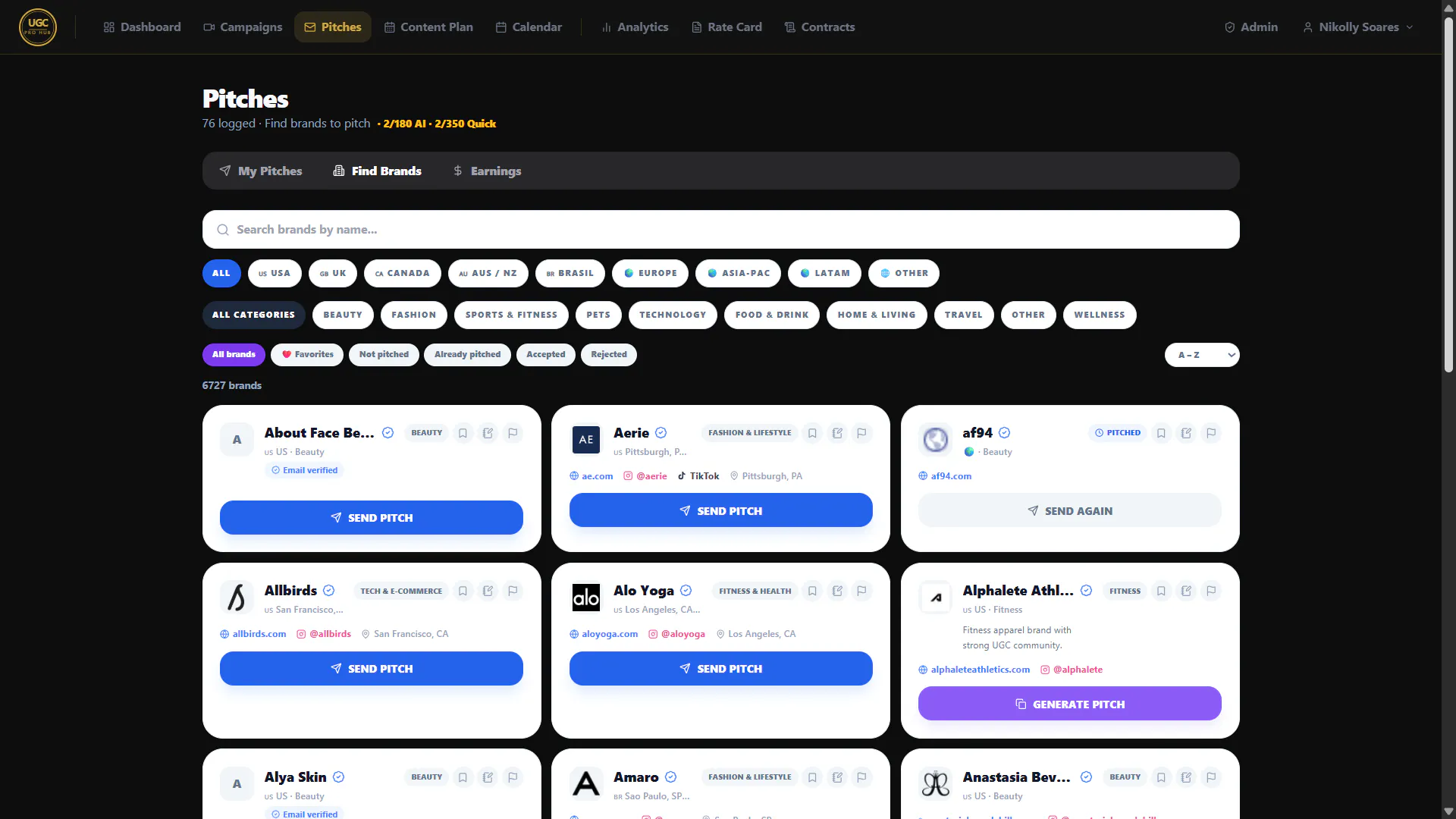
Task: Click the edit icon on Alphalete card
Action: pos(1186,591)
